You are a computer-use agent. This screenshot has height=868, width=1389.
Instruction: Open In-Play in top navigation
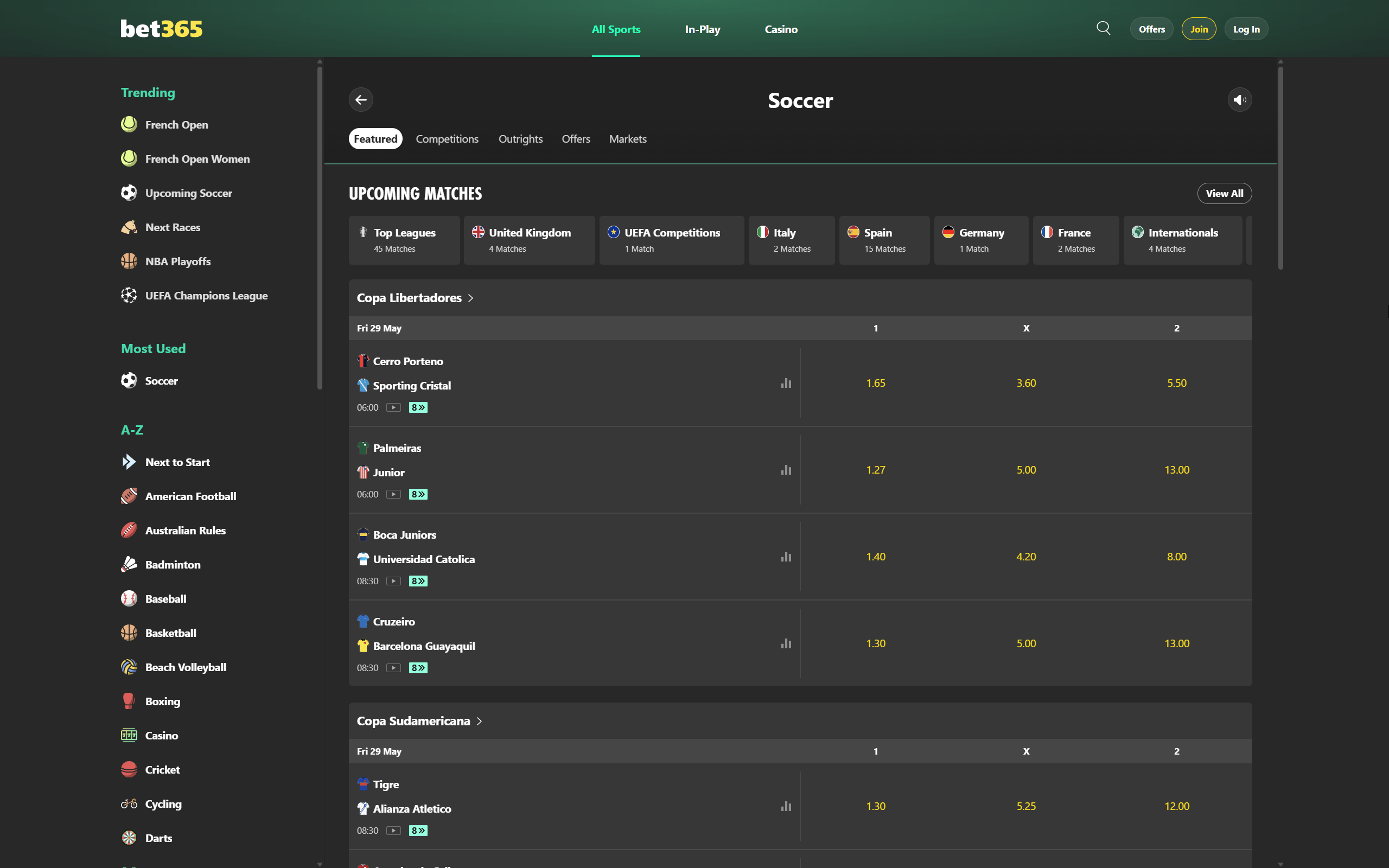point(703,29)
